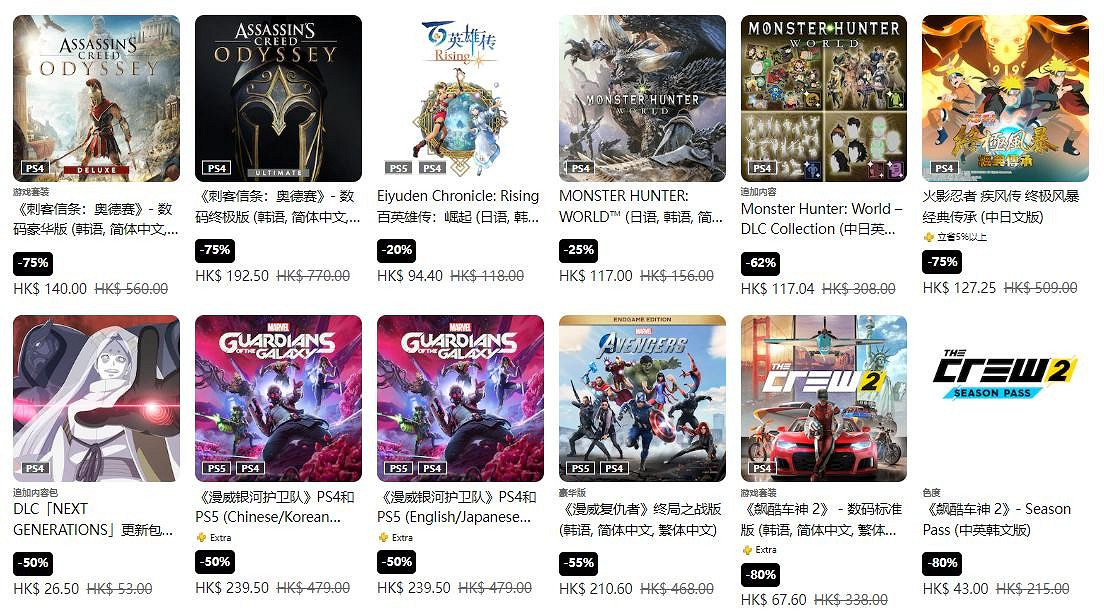Open Naruto Ultimate Ninja Storm cover
The width and height of the screenshot is (1104, 612).
[x=1005, y=99]
